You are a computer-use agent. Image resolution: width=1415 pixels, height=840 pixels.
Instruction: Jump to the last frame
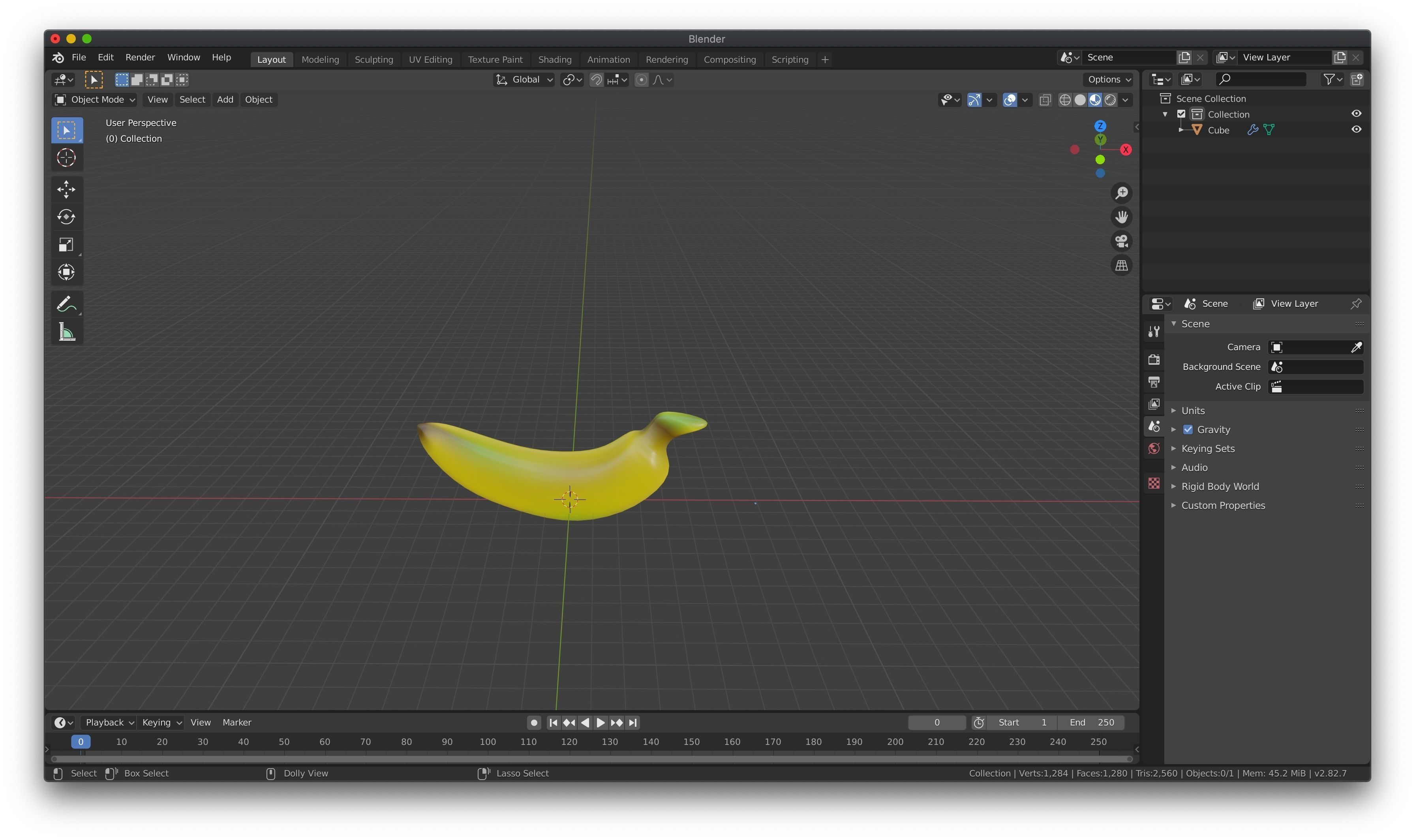coord(633,723)
